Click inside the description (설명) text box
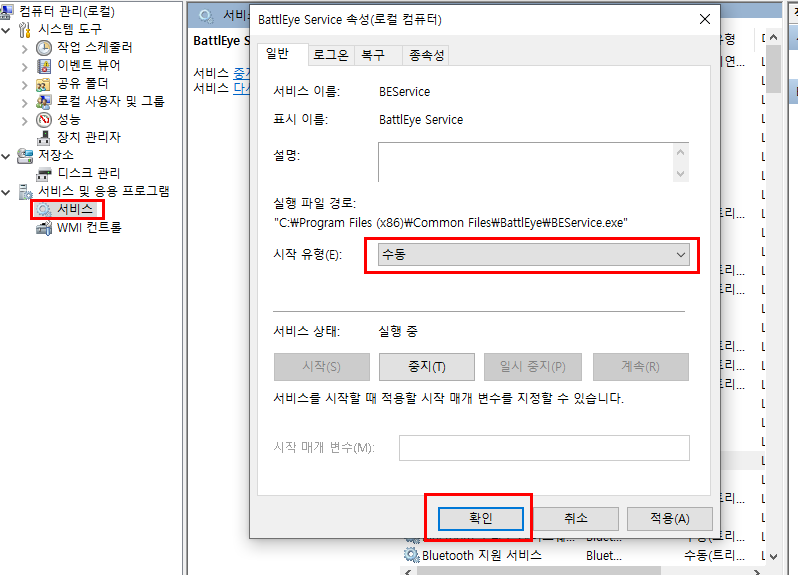 pos(526,162)
